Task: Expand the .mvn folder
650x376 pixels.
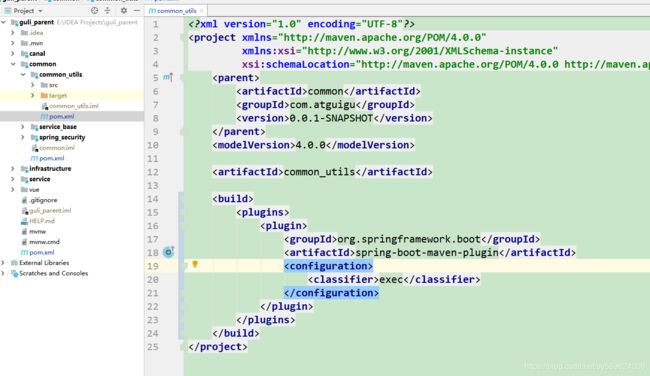Action: tap(13, 43)
